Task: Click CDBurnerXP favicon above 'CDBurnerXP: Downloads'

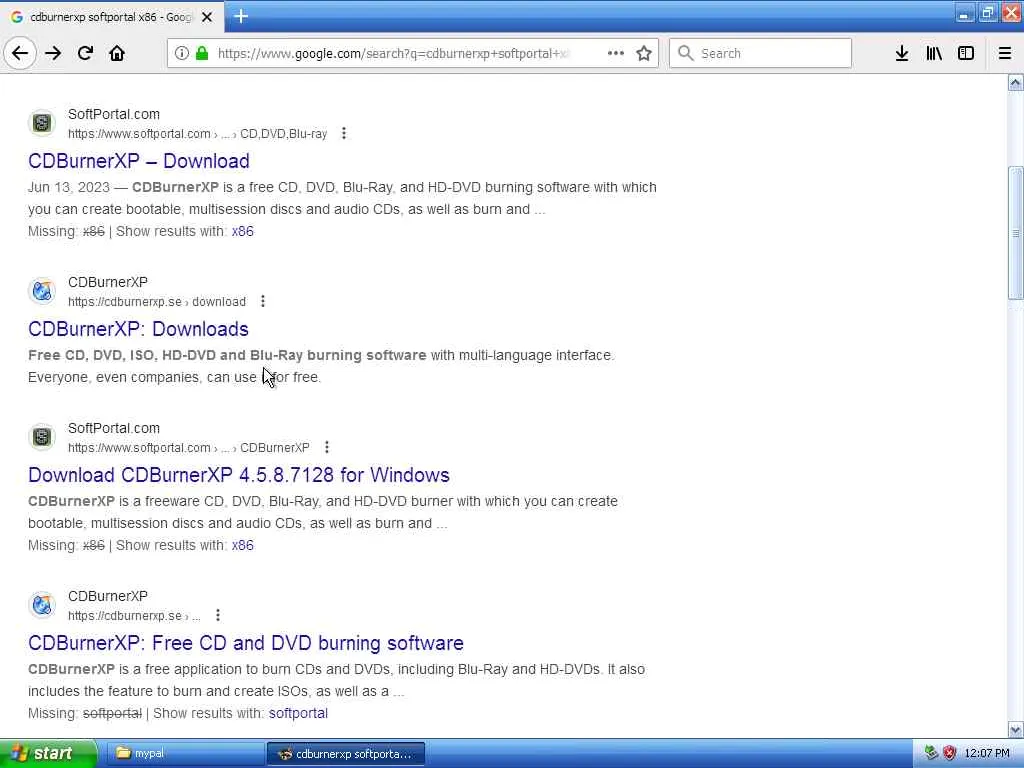Action: coord(42,291)
